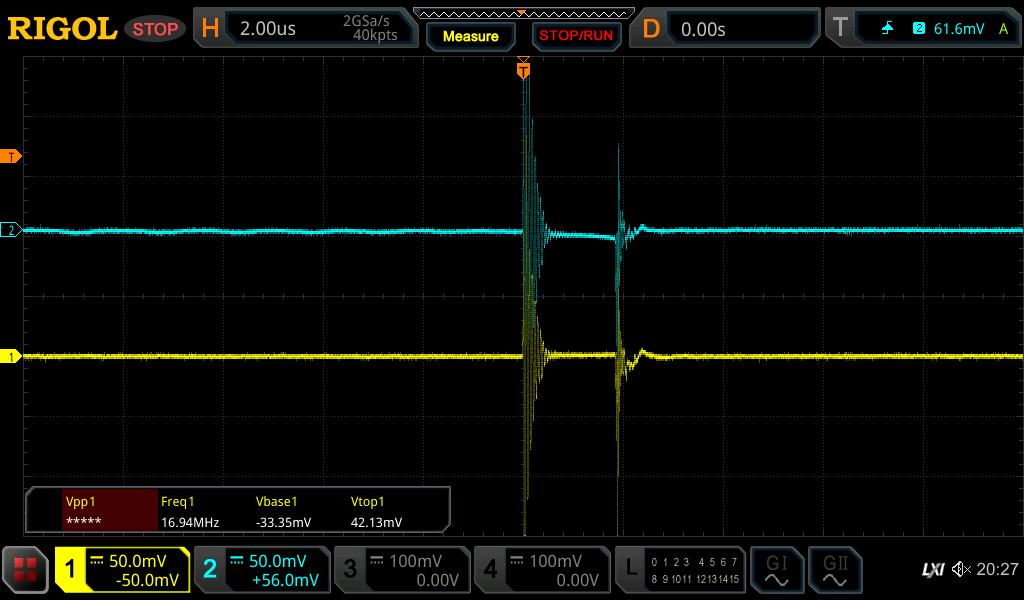1024x600 pixels.
Task: Select the orange trigger position marker at top
Action: tap(523, 70)
